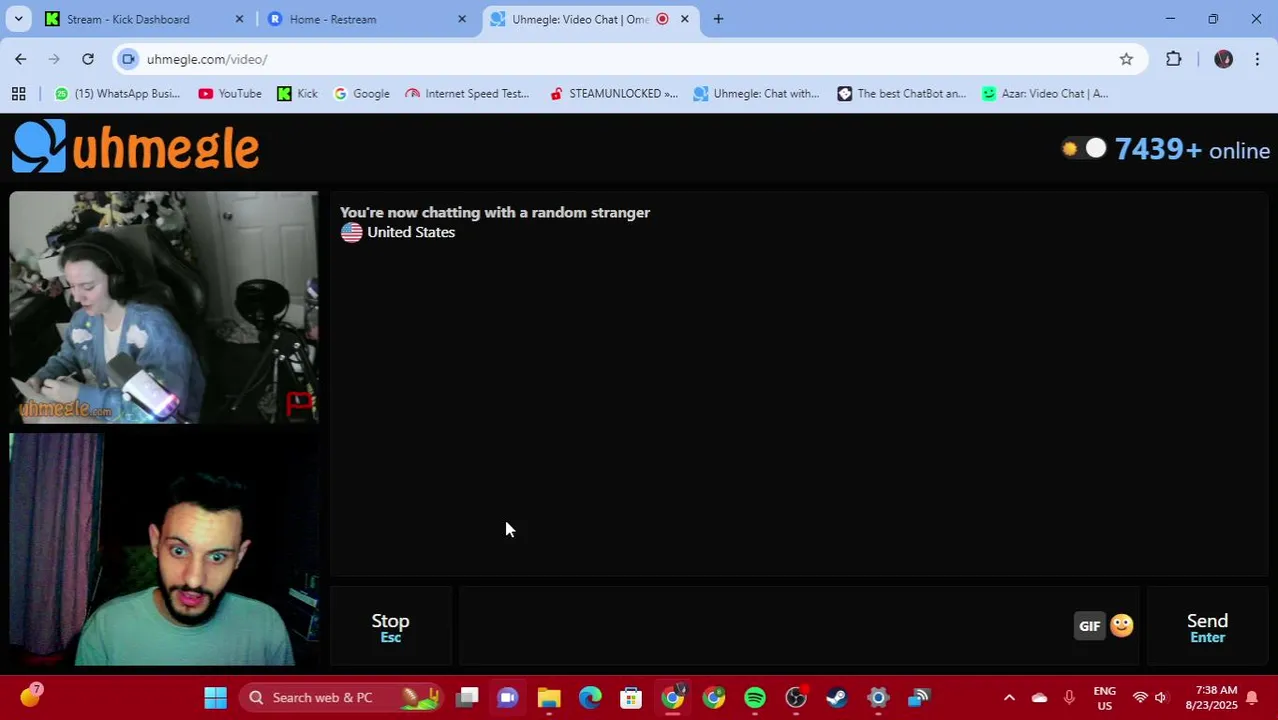Open the Windows Start menu

215,697
